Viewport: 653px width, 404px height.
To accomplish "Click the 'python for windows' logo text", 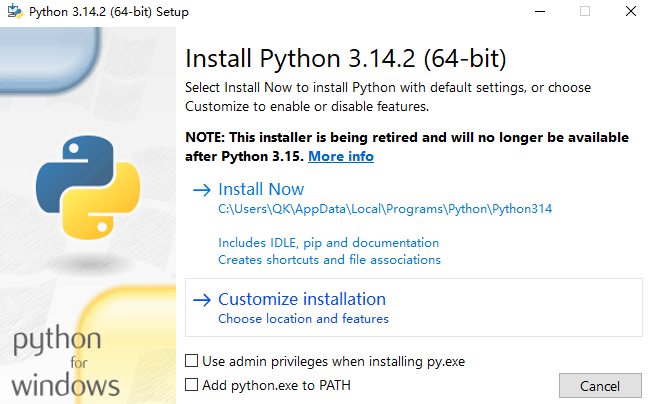I will 65,361.
